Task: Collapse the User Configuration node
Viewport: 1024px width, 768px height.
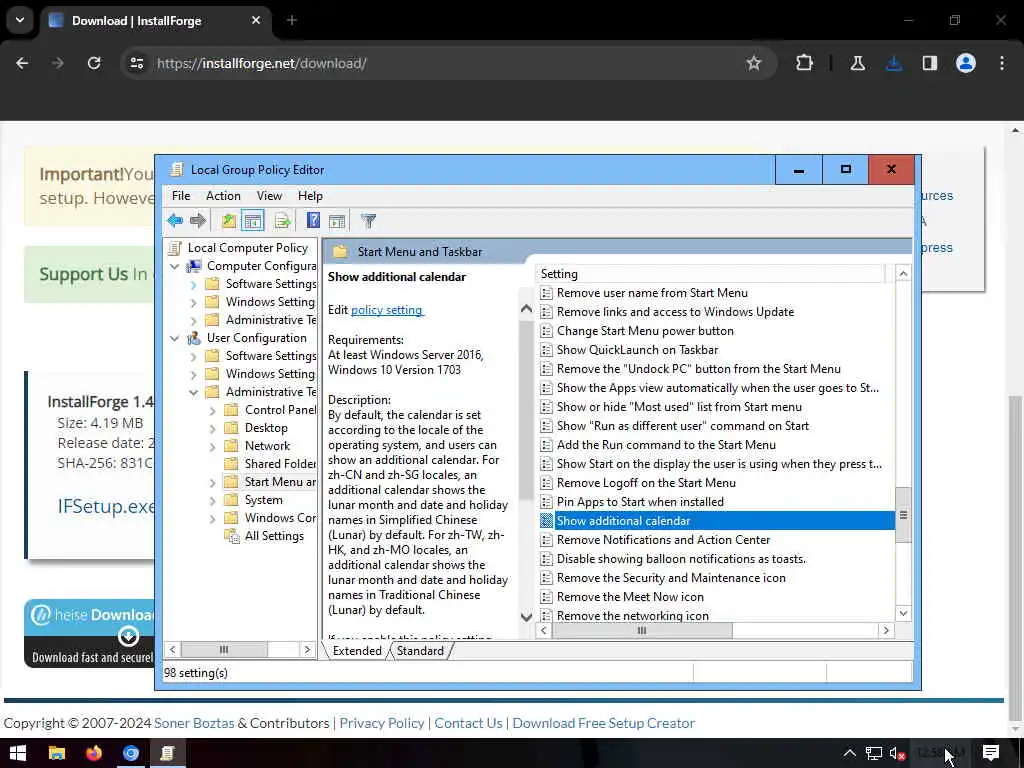Action: point(174,338)
